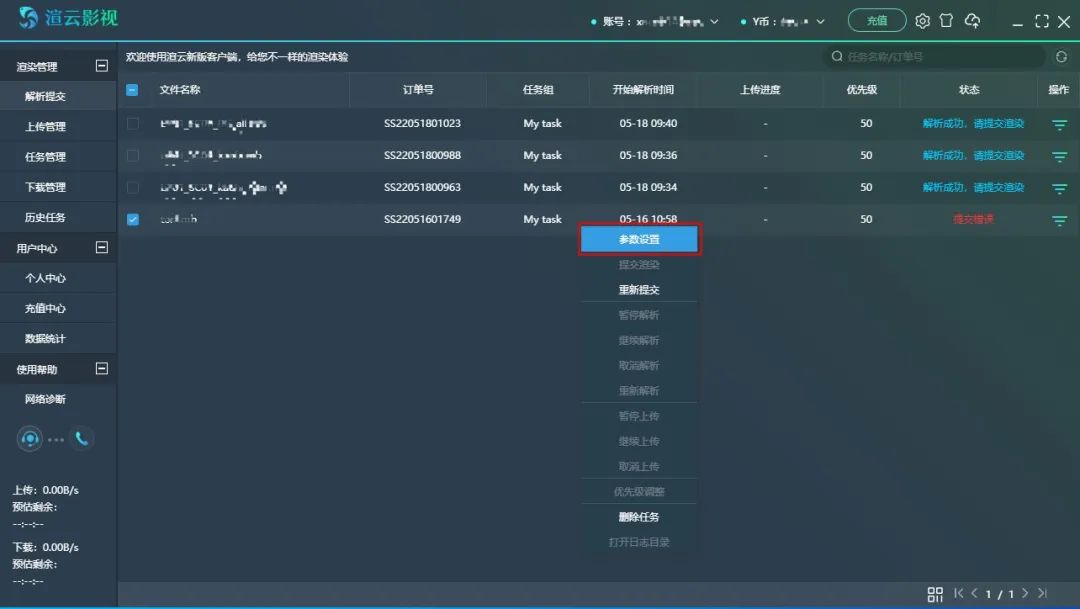This screenshot has width=1080, height=609.
Task: Click 解析成功, 请提交渲染 status of first row
Action: tap(973, 124)
